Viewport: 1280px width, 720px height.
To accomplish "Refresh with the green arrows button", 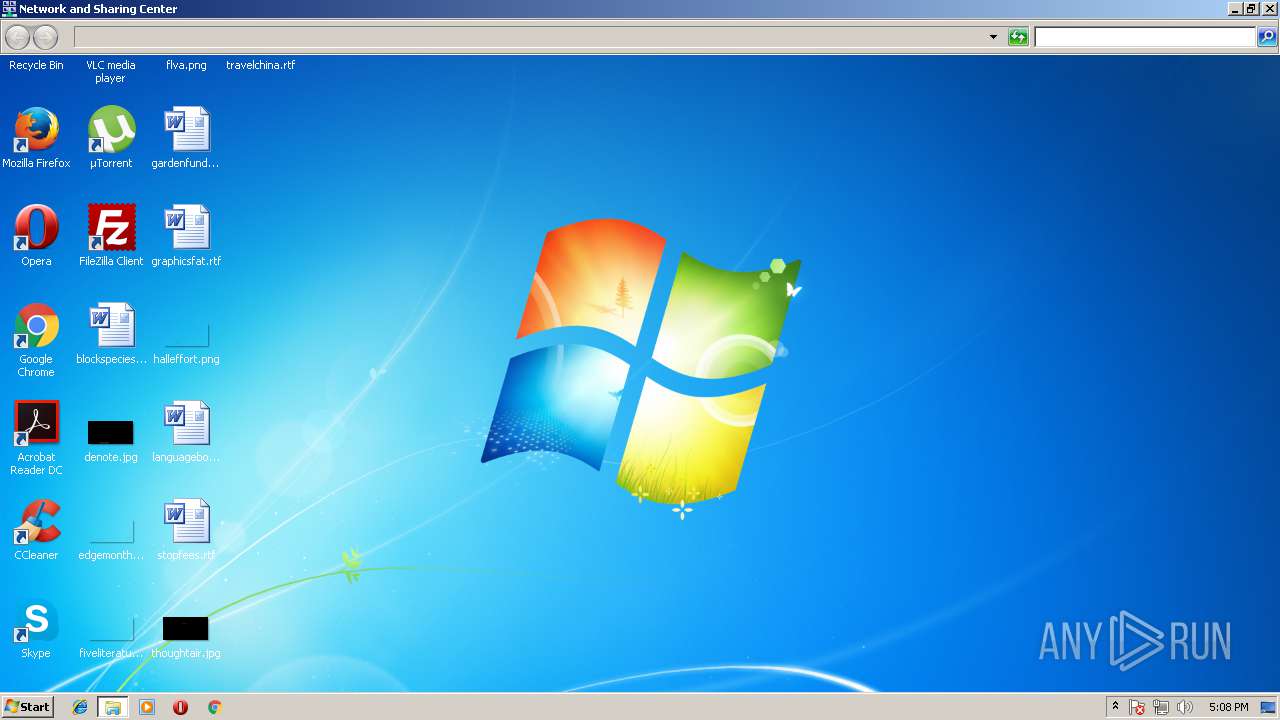I will click(1018, 37).
